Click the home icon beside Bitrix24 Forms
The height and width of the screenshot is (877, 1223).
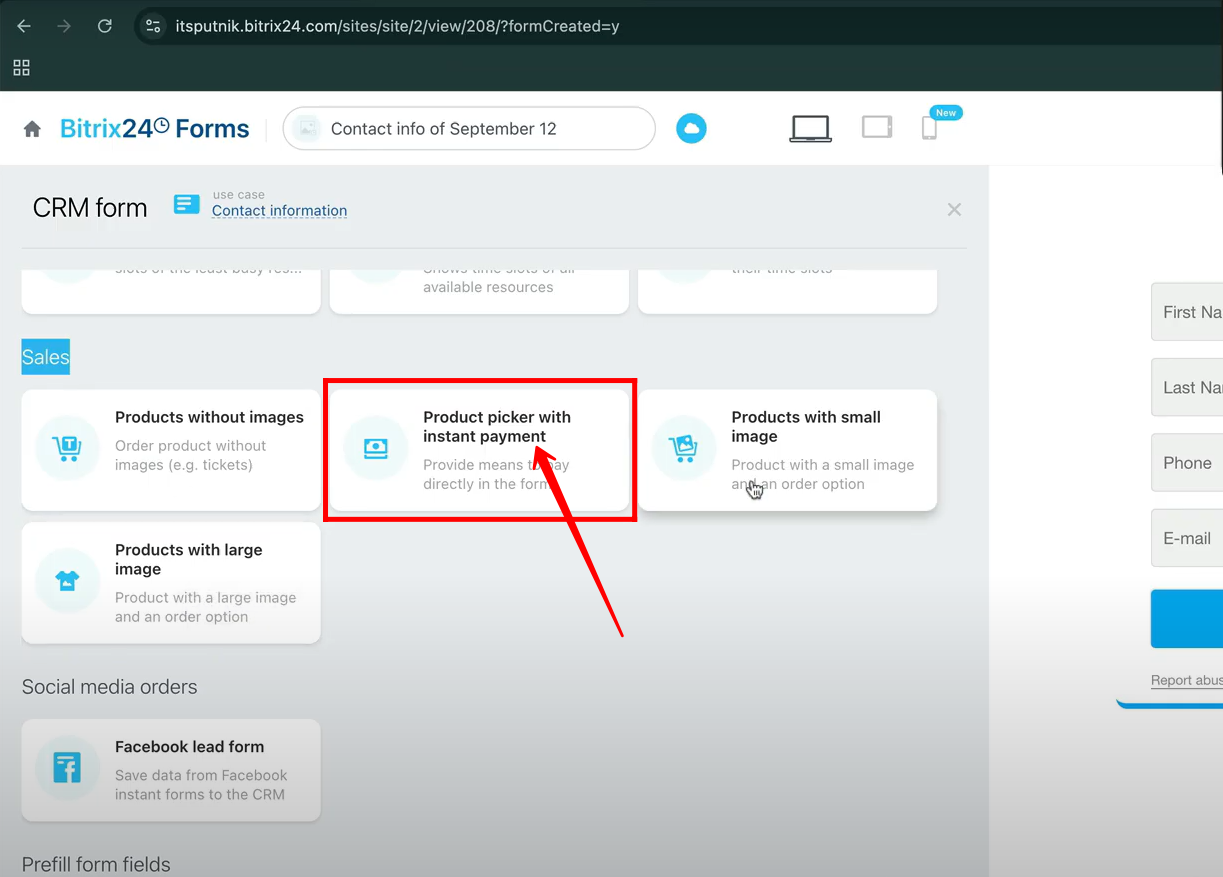[x=32, y=129]
